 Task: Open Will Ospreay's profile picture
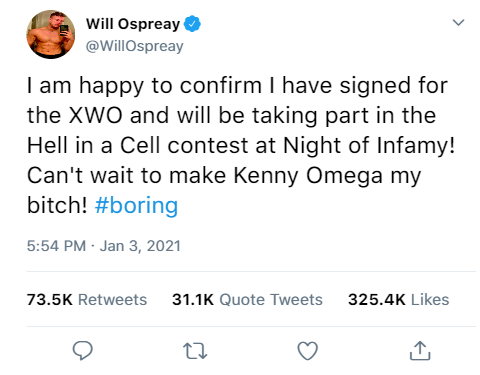click(x=51, y=34)
